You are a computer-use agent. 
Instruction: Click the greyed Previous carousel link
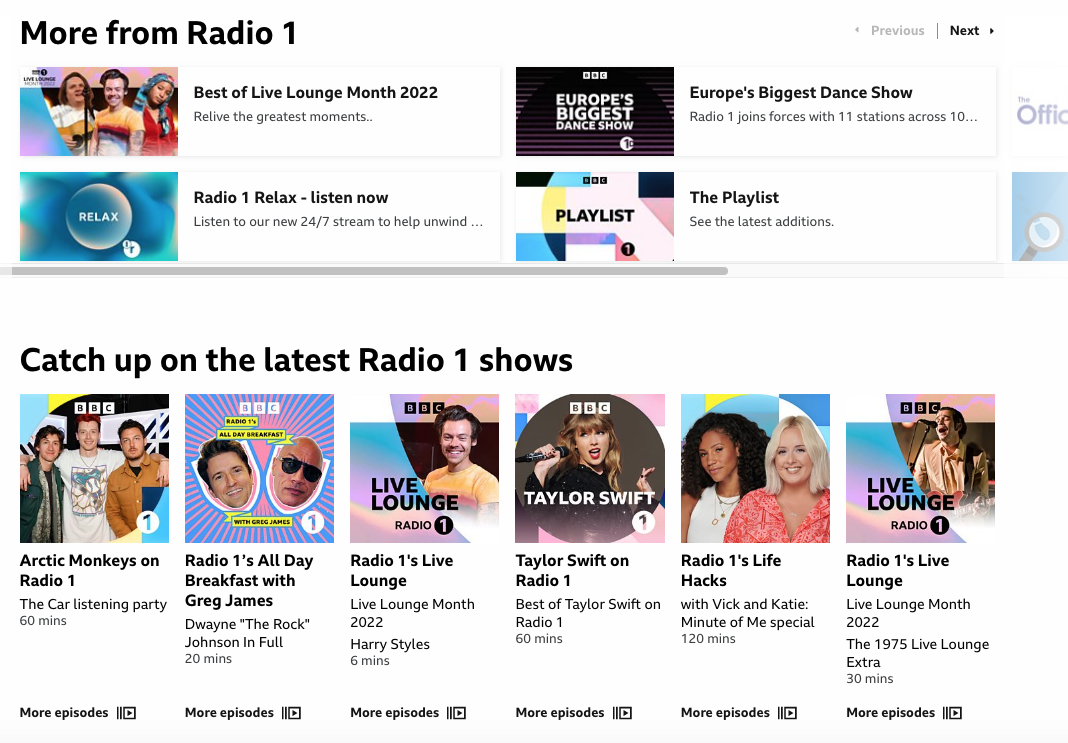890,31
